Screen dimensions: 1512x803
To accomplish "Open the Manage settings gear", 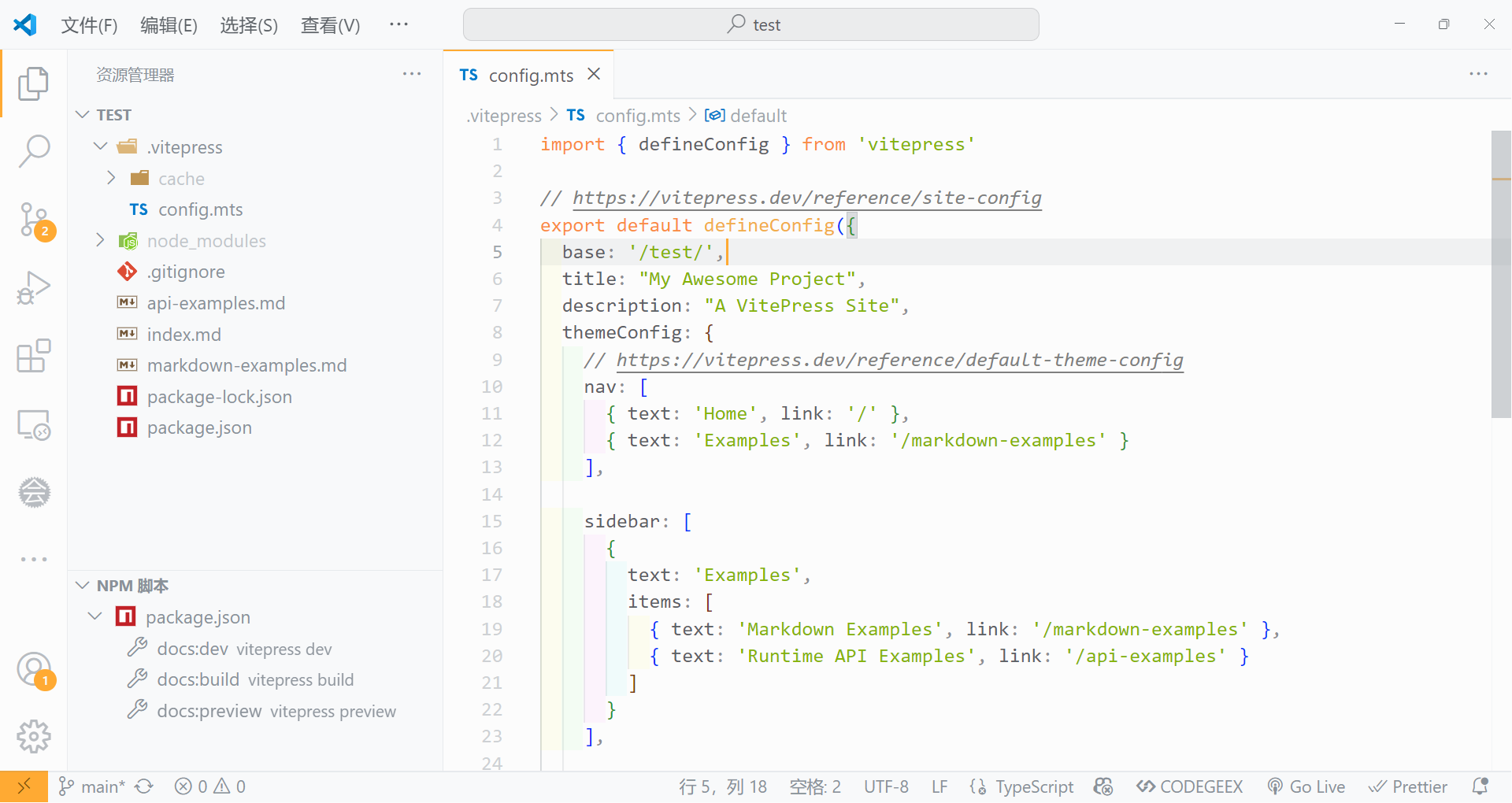I will tap(34, 737).
